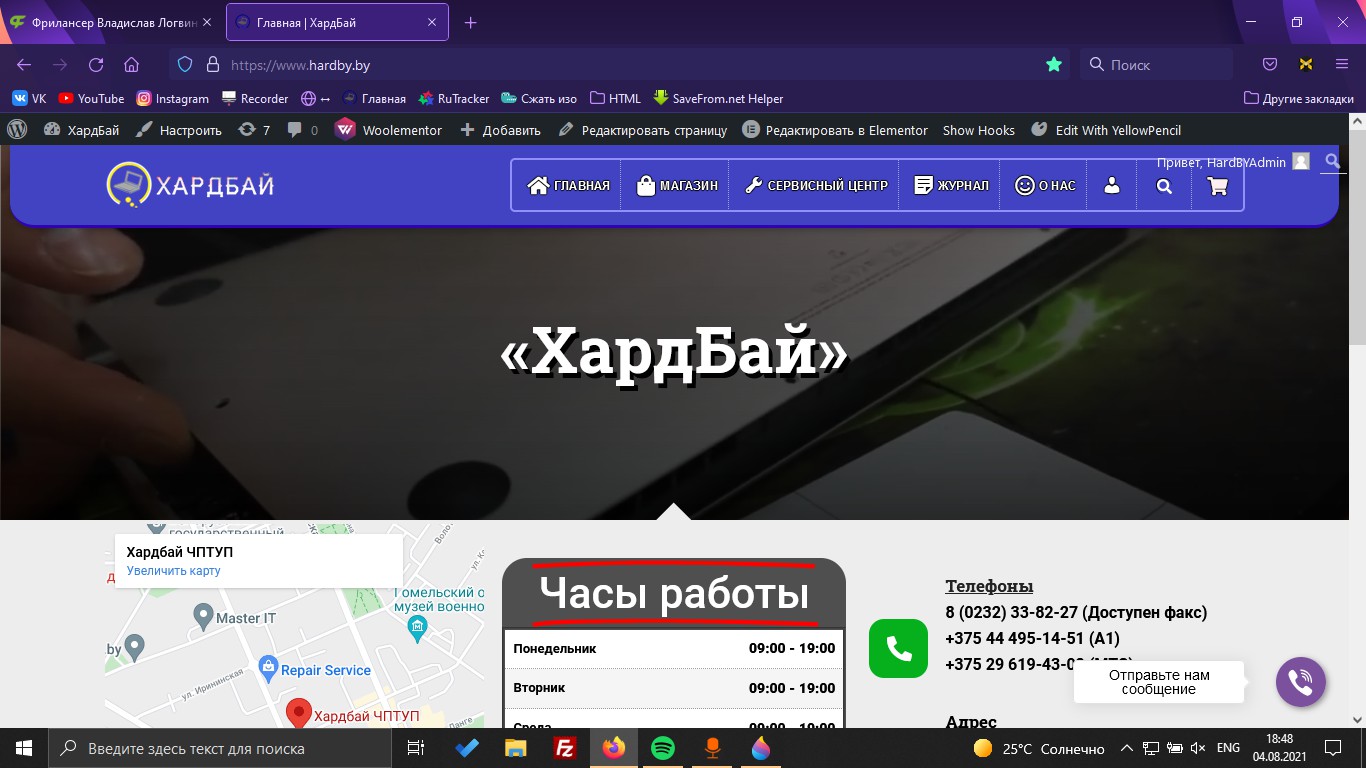Open the purple Viber chat bubble
This screenshot has width=1366, height=768.
coord(1301,682)
